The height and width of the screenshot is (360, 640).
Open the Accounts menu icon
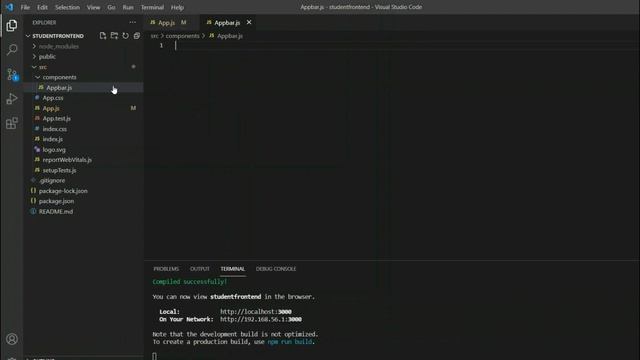tap(12, 339)
